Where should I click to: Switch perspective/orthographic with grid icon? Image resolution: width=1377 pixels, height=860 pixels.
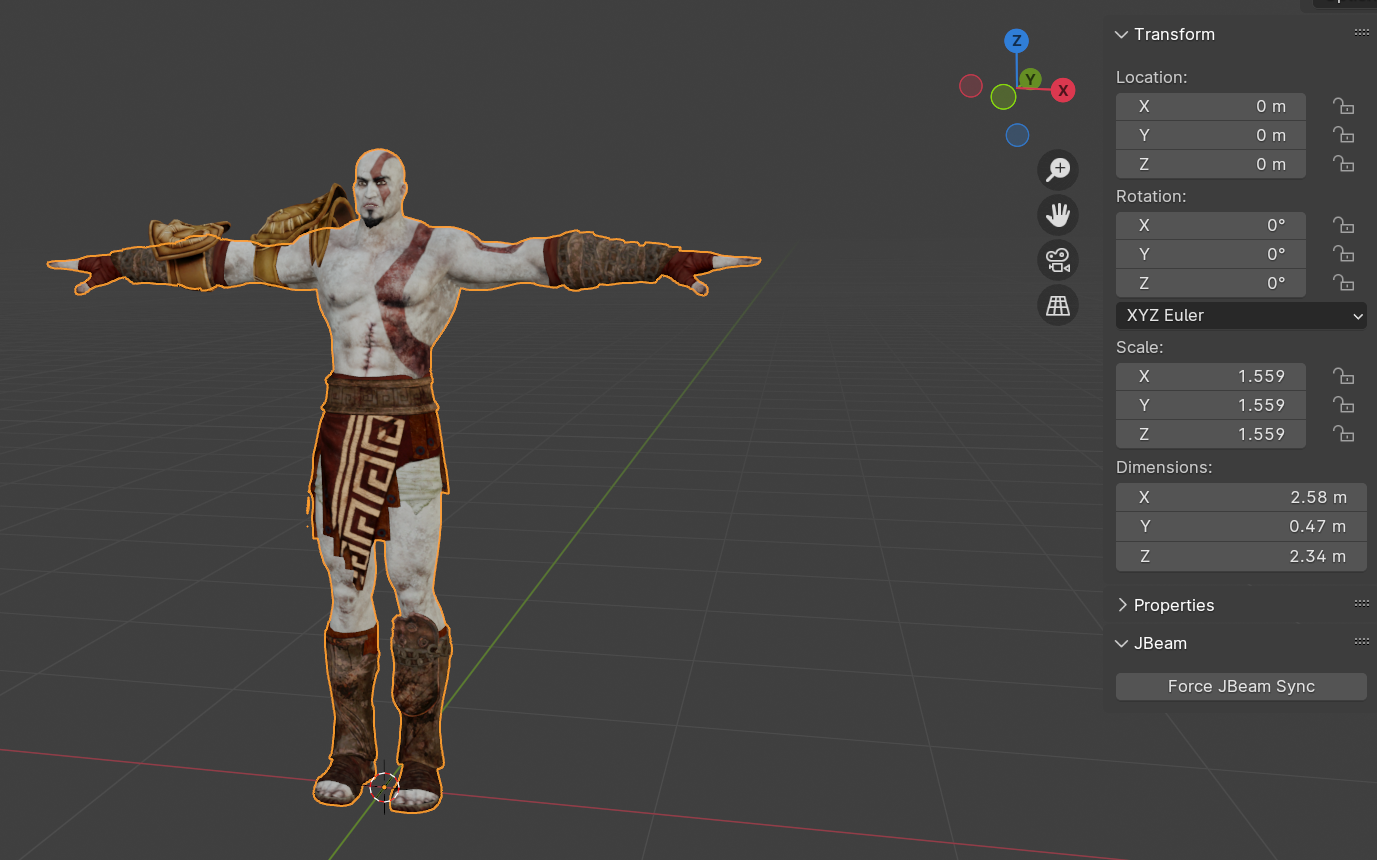(x=1058, y=305)
